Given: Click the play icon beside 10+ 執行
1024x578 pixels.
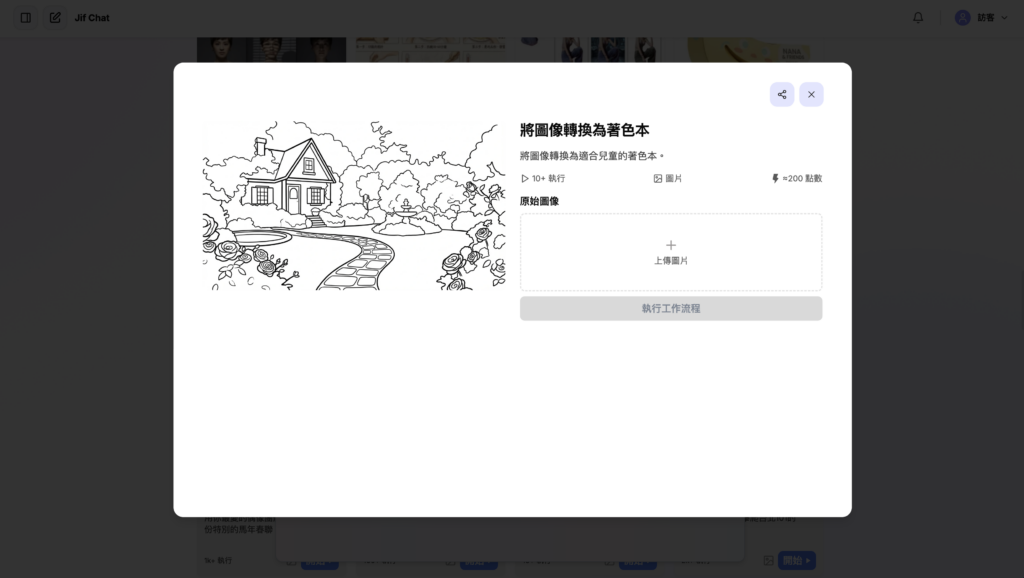Looking at the screenshot, I should click(x=524, y=178).
